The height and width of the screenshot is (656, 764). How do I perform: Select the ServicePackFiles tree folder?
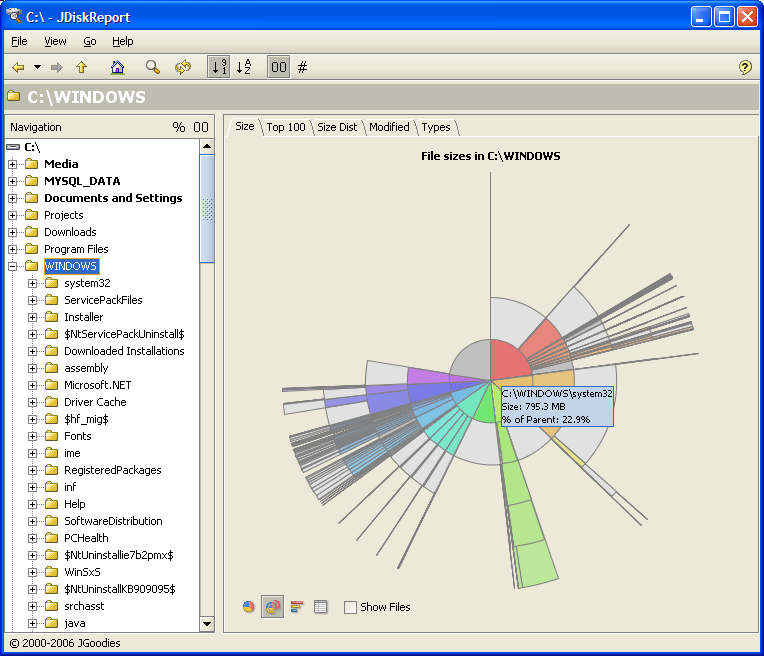click(103, 300)
